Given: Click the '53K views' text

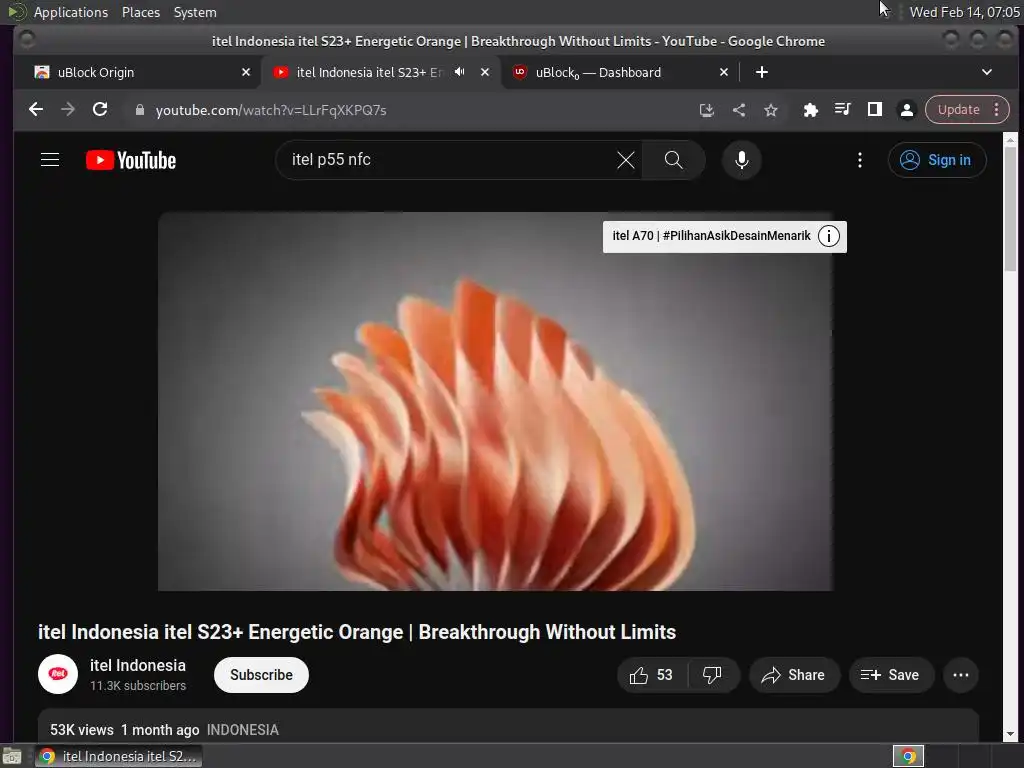Looking at the screenshot, I should (82, 730).
